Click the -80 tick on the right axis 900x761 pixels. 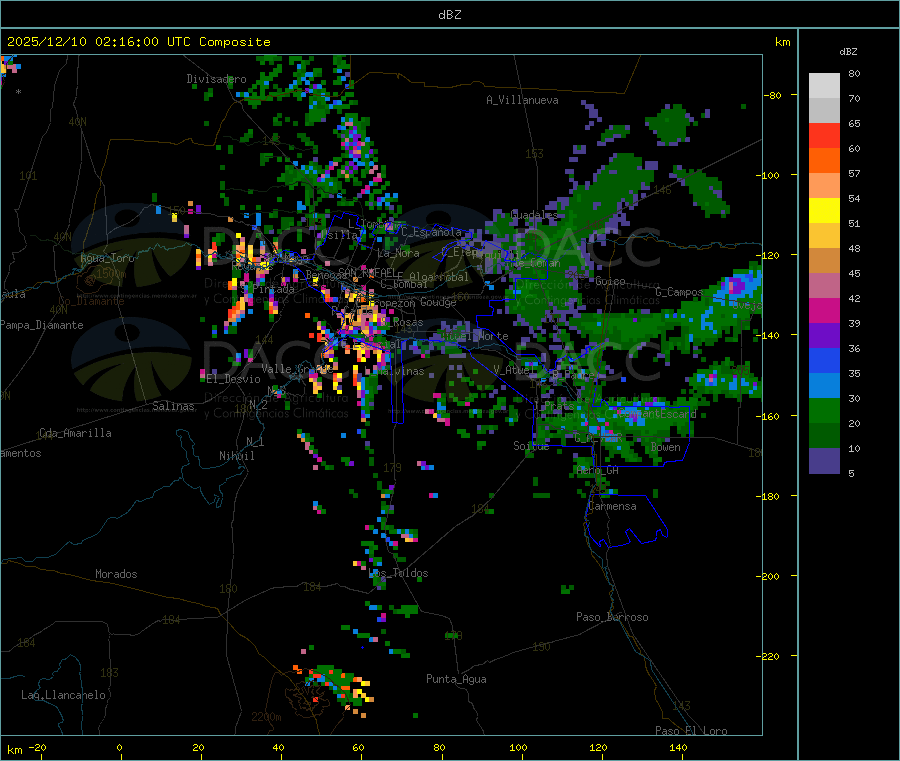(773, 95)
